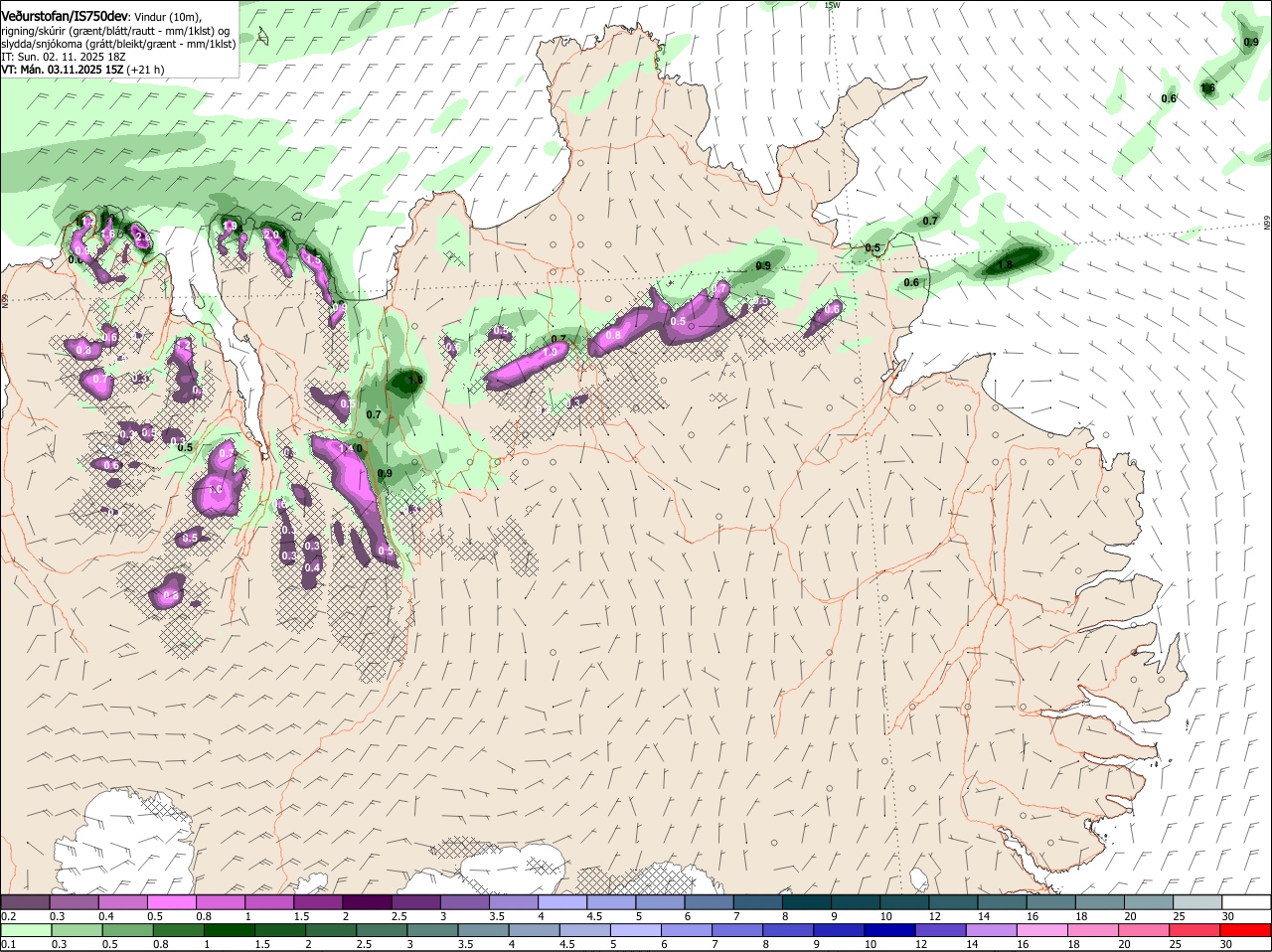Click the pale grey snow swatch 25–30
Viewport: 1272px width, 952px height.
[x=1196, y=902]
